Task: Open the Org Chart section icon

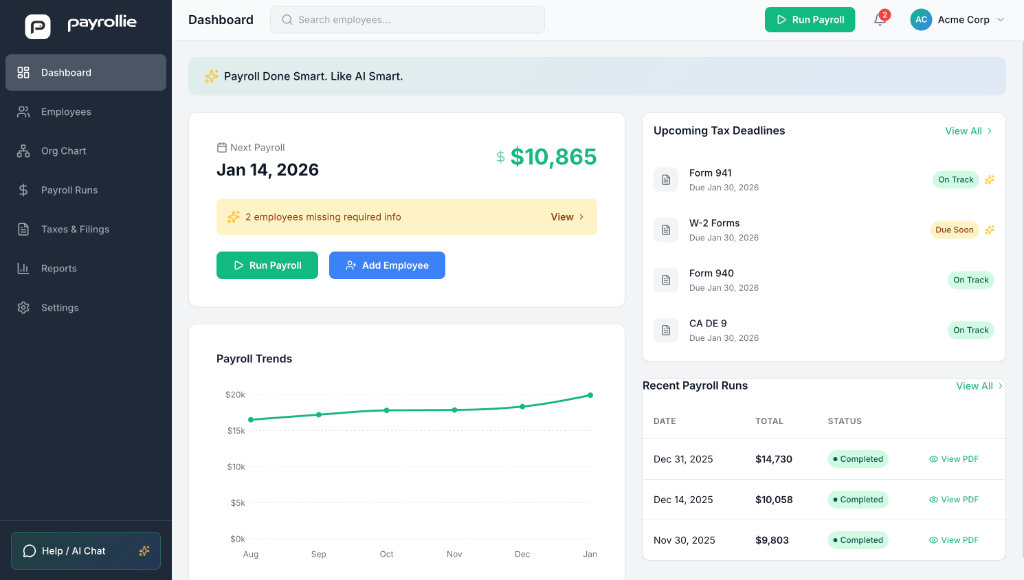Action: (22, 150)
